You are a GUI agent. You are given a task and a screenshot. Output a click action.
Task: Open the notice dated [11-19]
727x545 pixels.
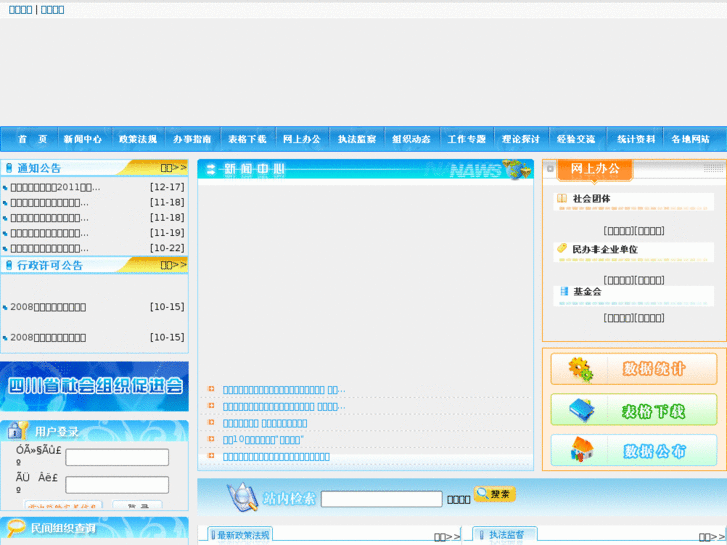pyautogui.click(x=49, y=233)
